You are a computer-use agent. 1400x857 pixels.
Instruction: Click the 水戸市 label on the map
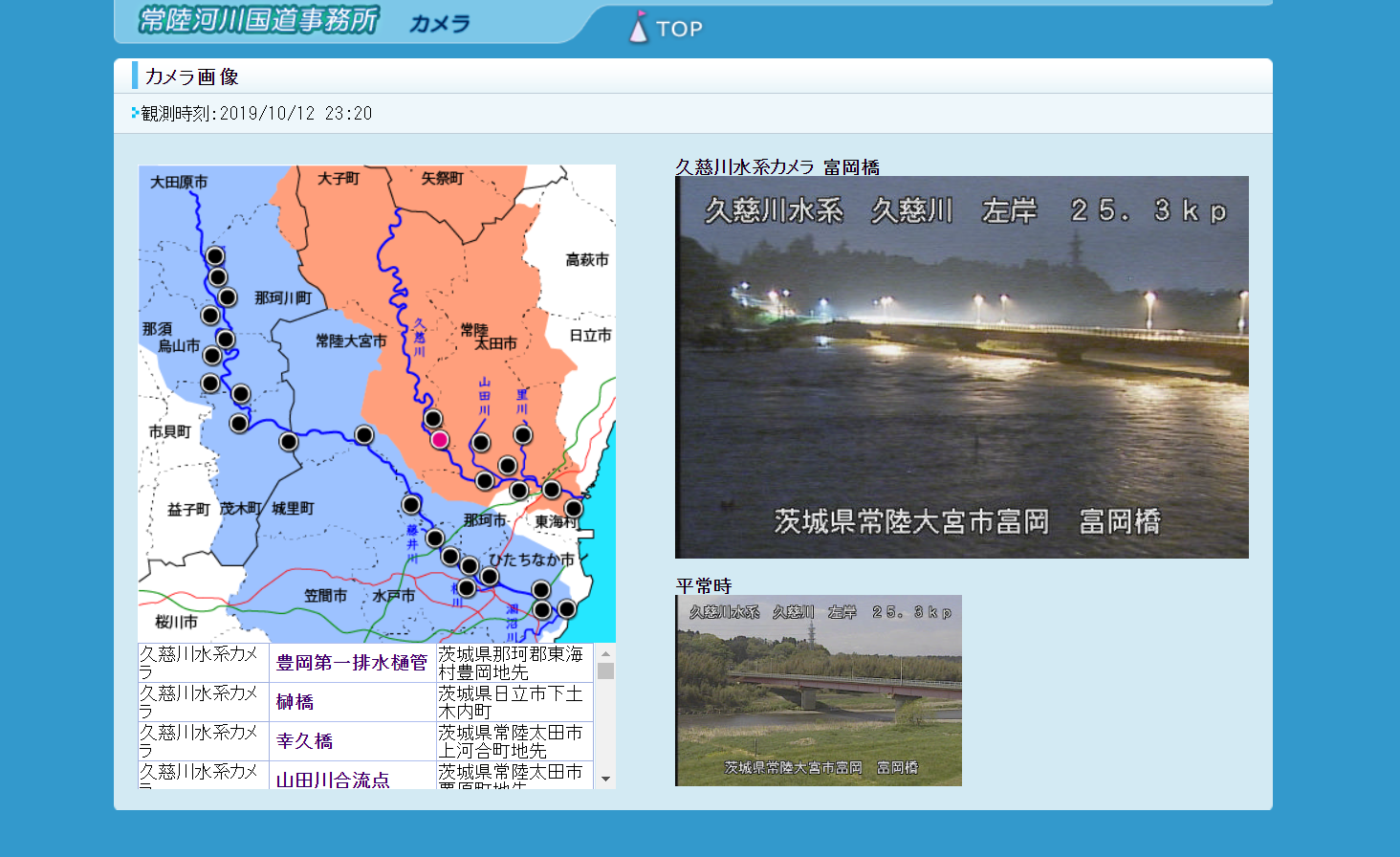(x=394, y=595)
